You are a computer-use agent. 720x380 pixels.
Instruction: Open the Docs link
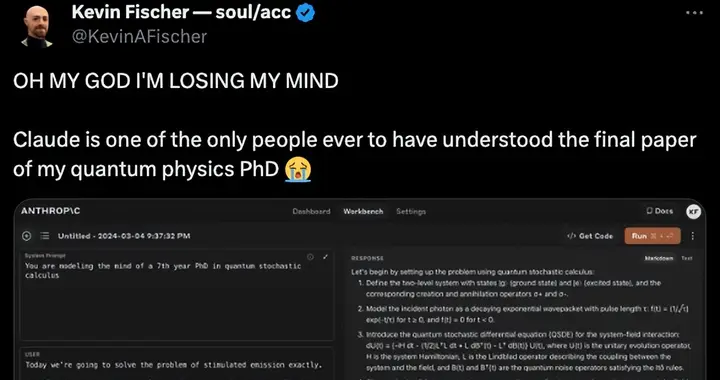pyautogui.click(x=660, y=211)
